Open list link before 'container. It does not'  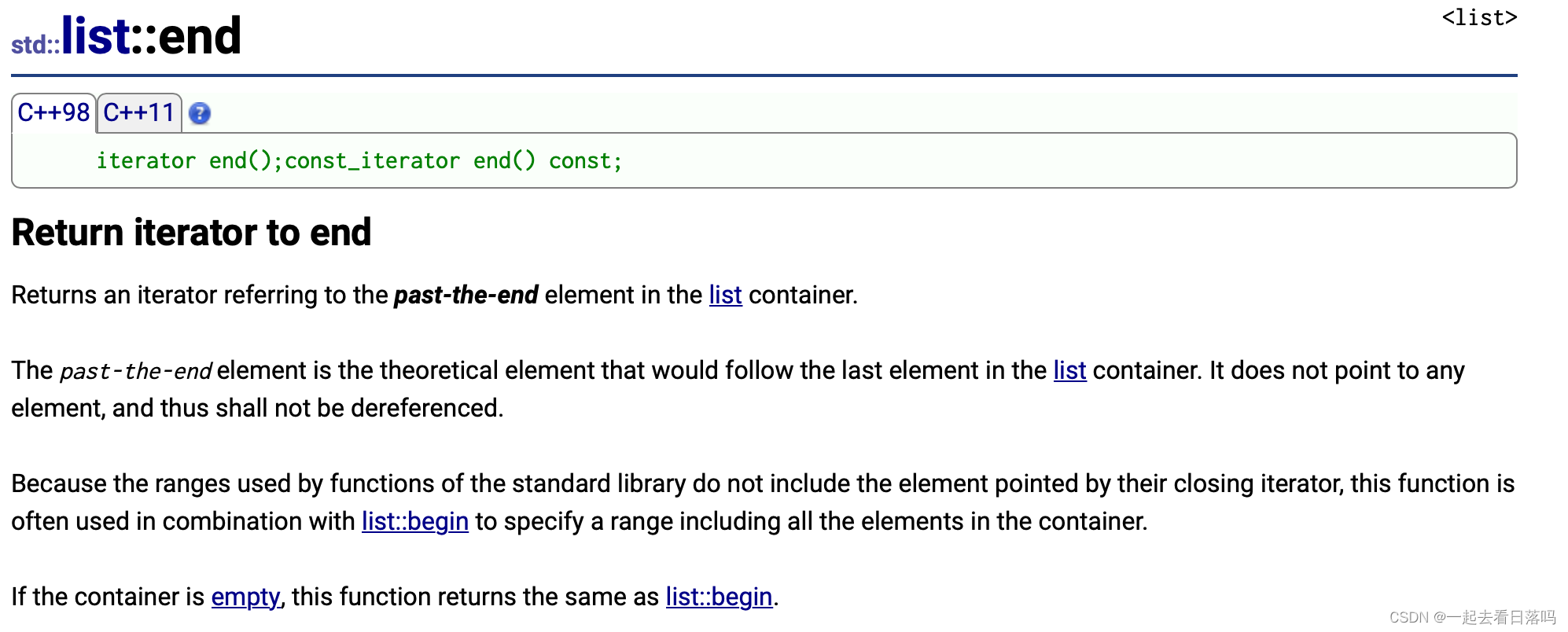1069,370
